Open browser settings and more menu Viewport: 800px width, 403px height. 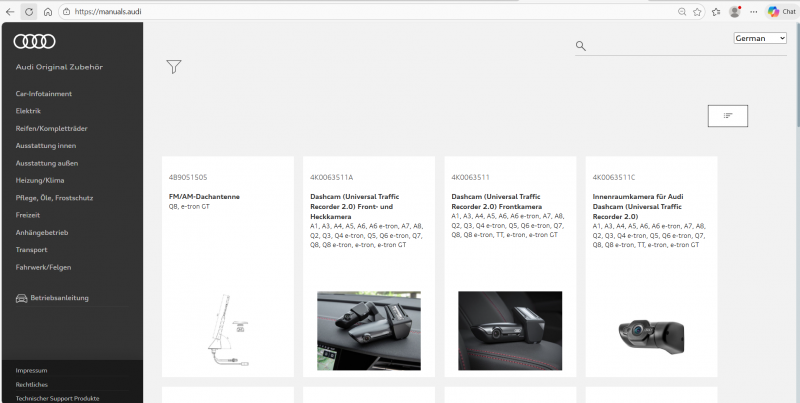coord(754,12)
